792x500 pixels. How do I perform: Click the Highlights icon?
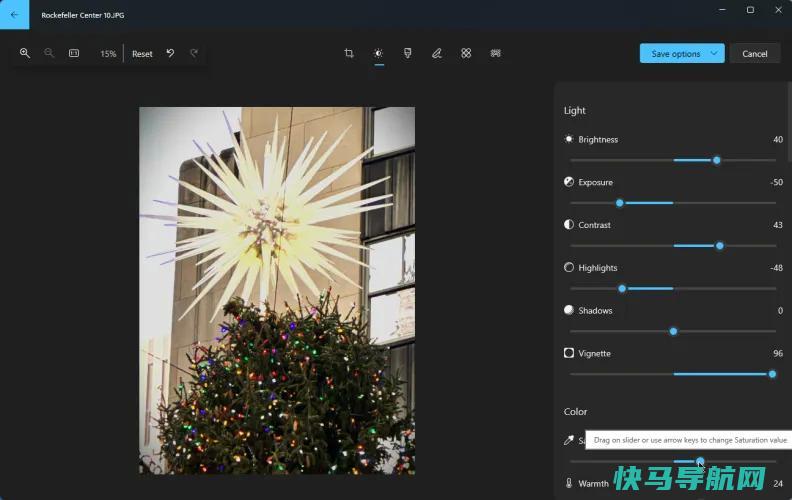pos(569,267)
